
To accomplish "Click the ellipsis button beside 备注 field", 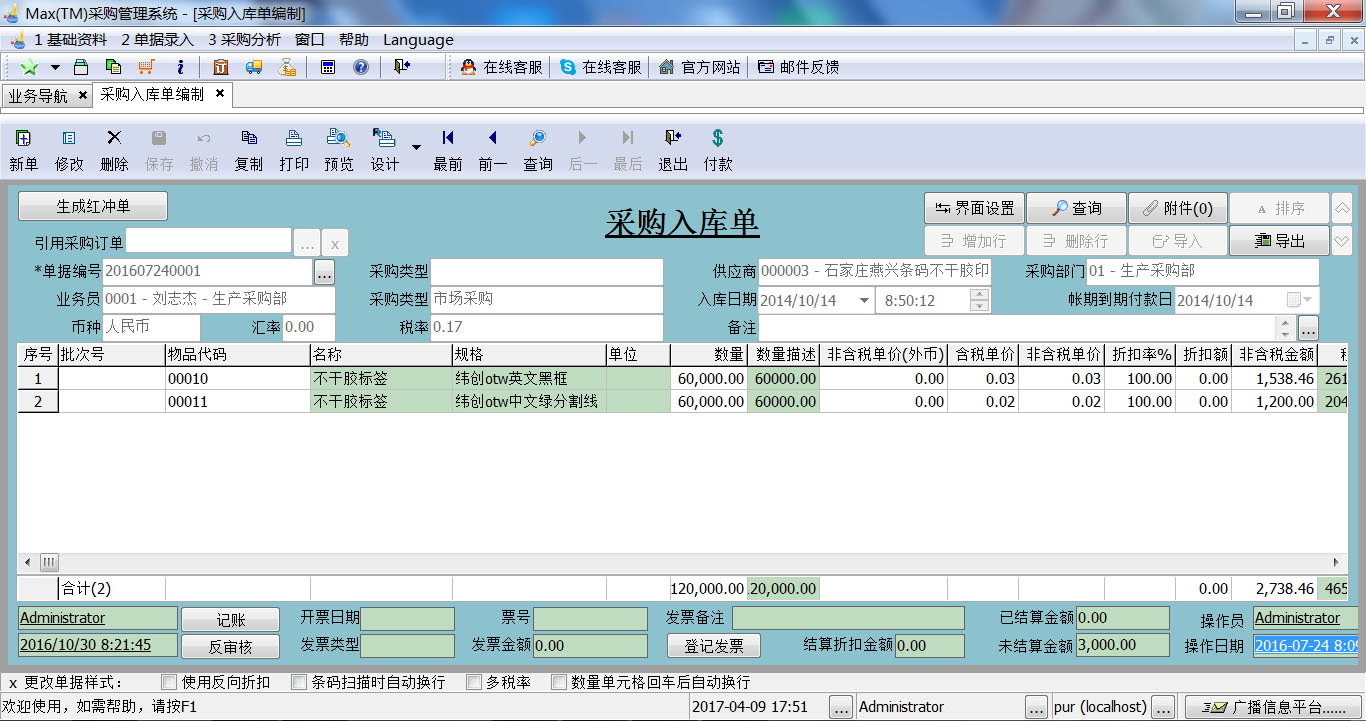I will tap(1308, 327).
